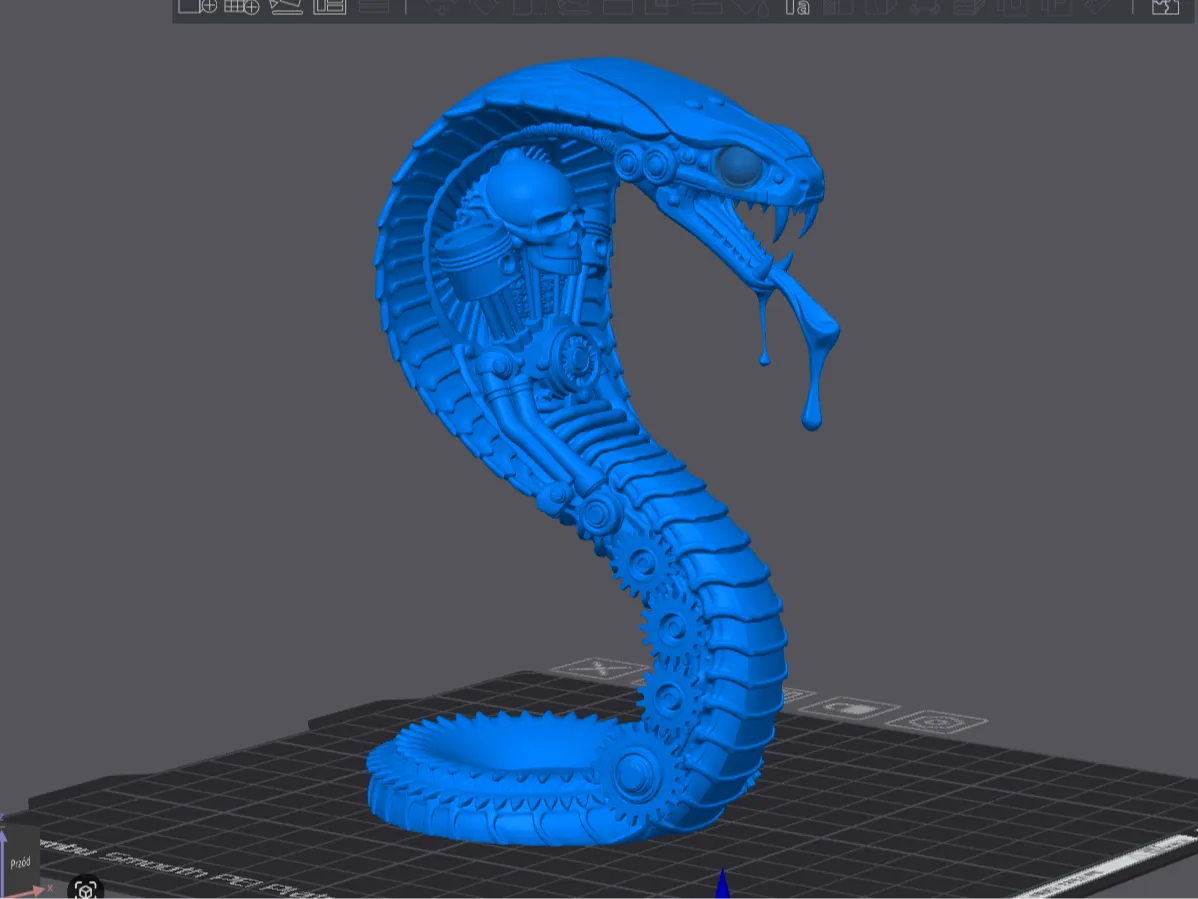Click the X remove-plate icon on the bed
Image resolution: width=1198 pixels, height=899 pixels.
598,669
